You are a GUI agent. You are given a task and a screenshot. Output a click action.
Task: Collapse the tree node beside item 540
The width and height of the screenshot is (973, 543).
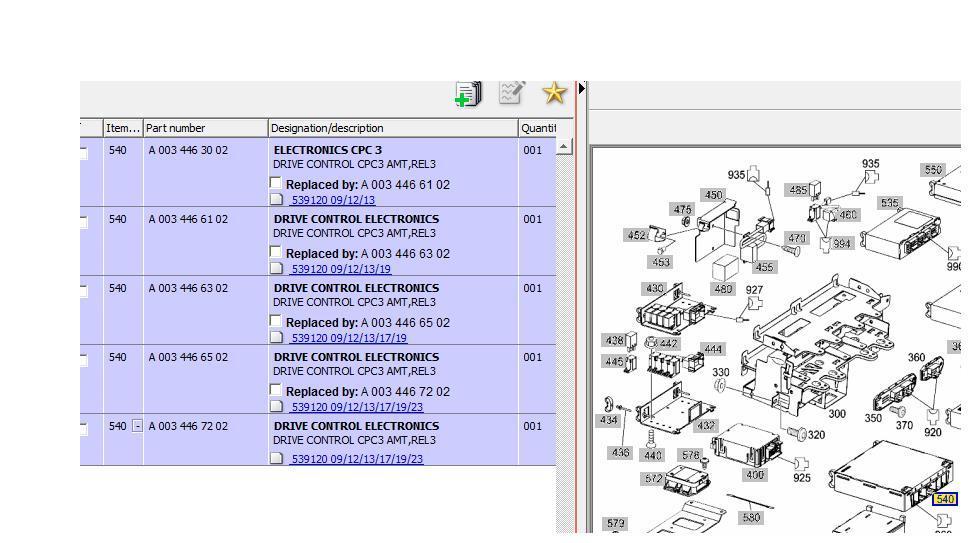(137, 426)
